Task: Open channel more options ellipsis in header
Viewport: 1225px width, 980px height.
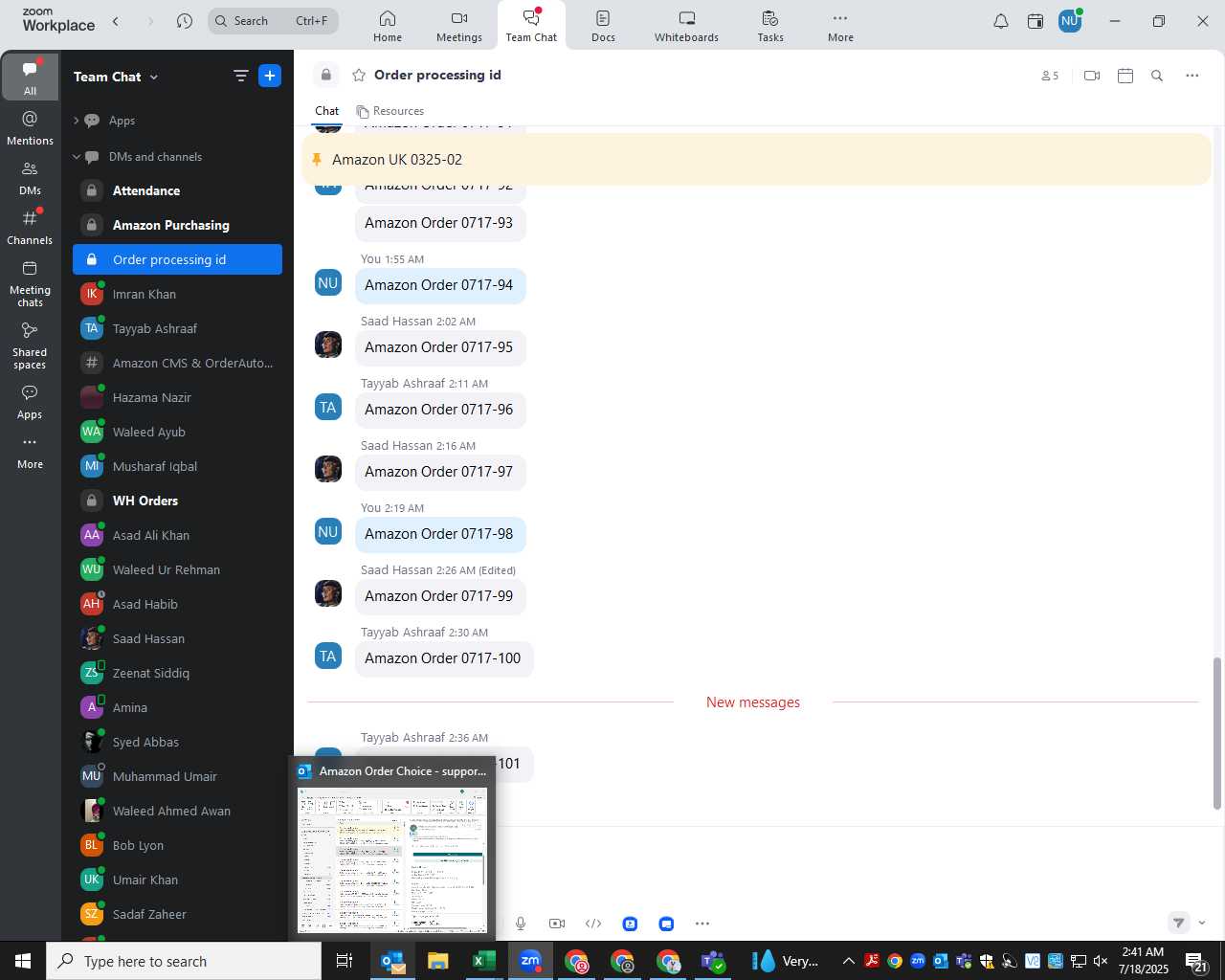Action: coord(1192,76)
